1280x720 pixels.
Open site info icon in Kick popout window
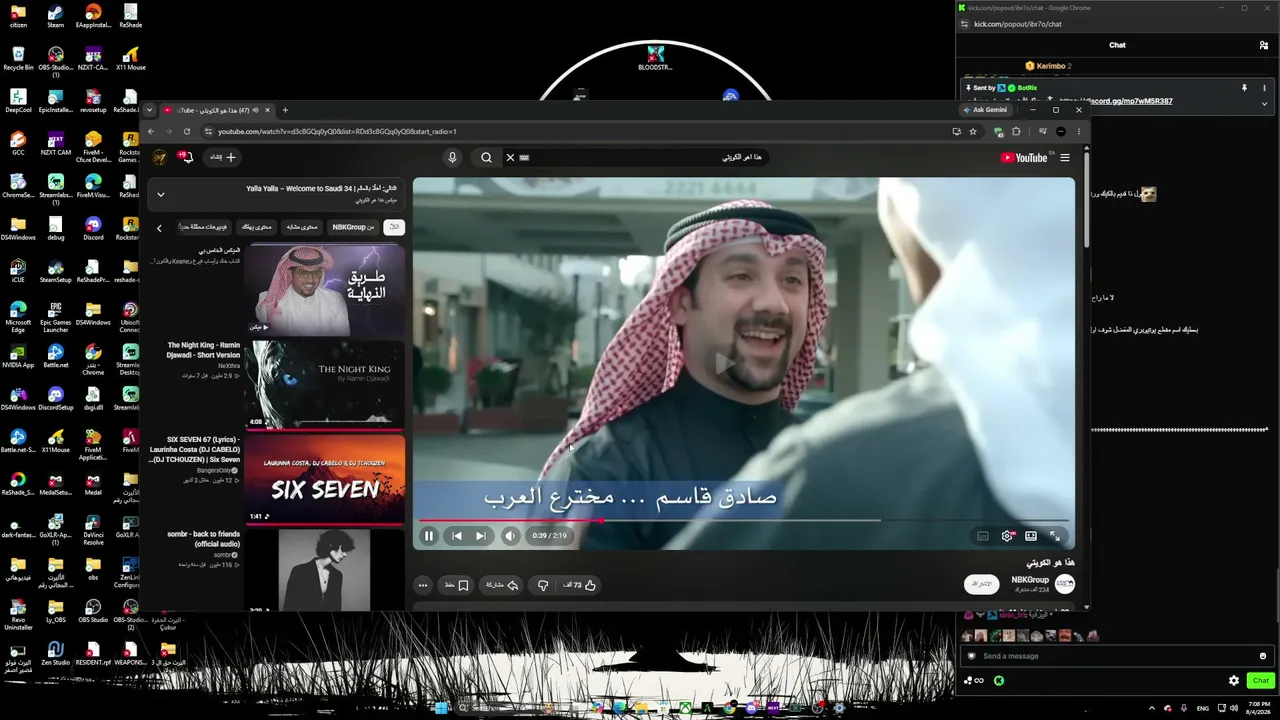[x=966, y=24]
